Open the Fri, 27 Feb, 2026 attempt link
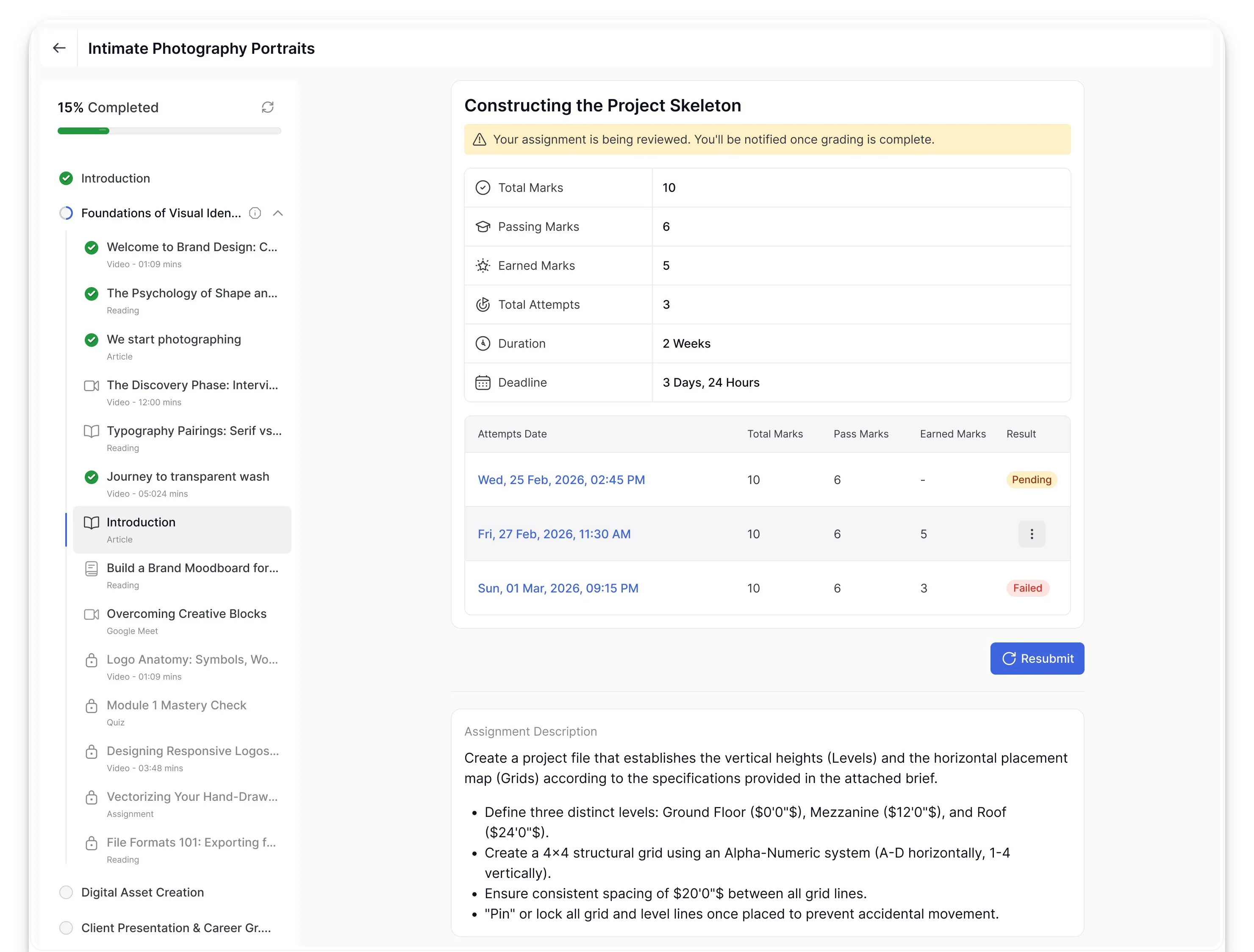The width and height of the screenshot is (1254, 952). tap(555, 534)
